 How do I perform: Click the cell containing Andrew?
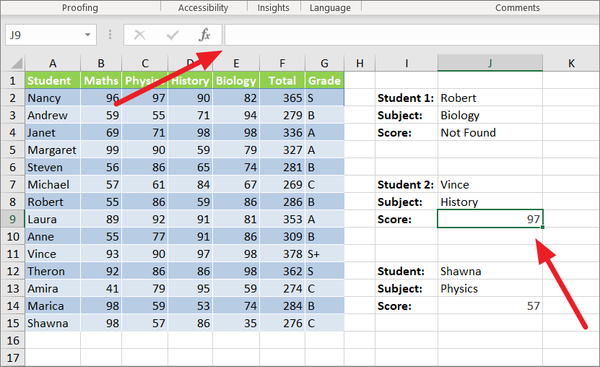pyautogui.click(x=53, y=115)
